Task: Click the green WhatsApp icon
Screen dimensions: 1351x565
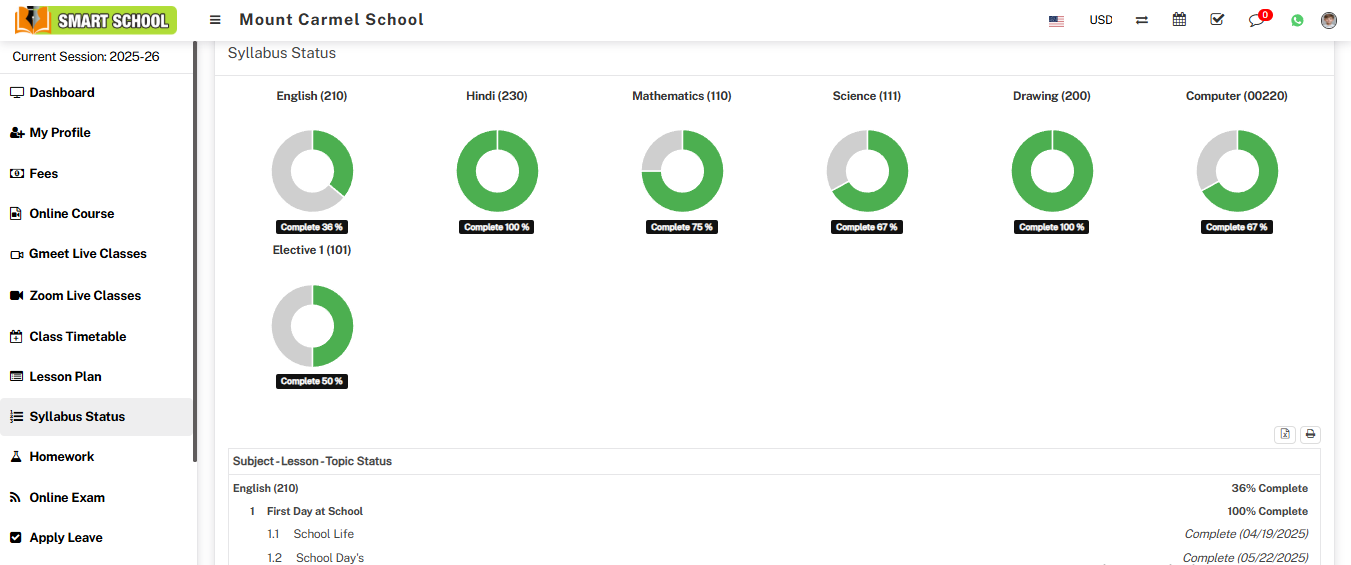Action: [x=1297, y=20]
